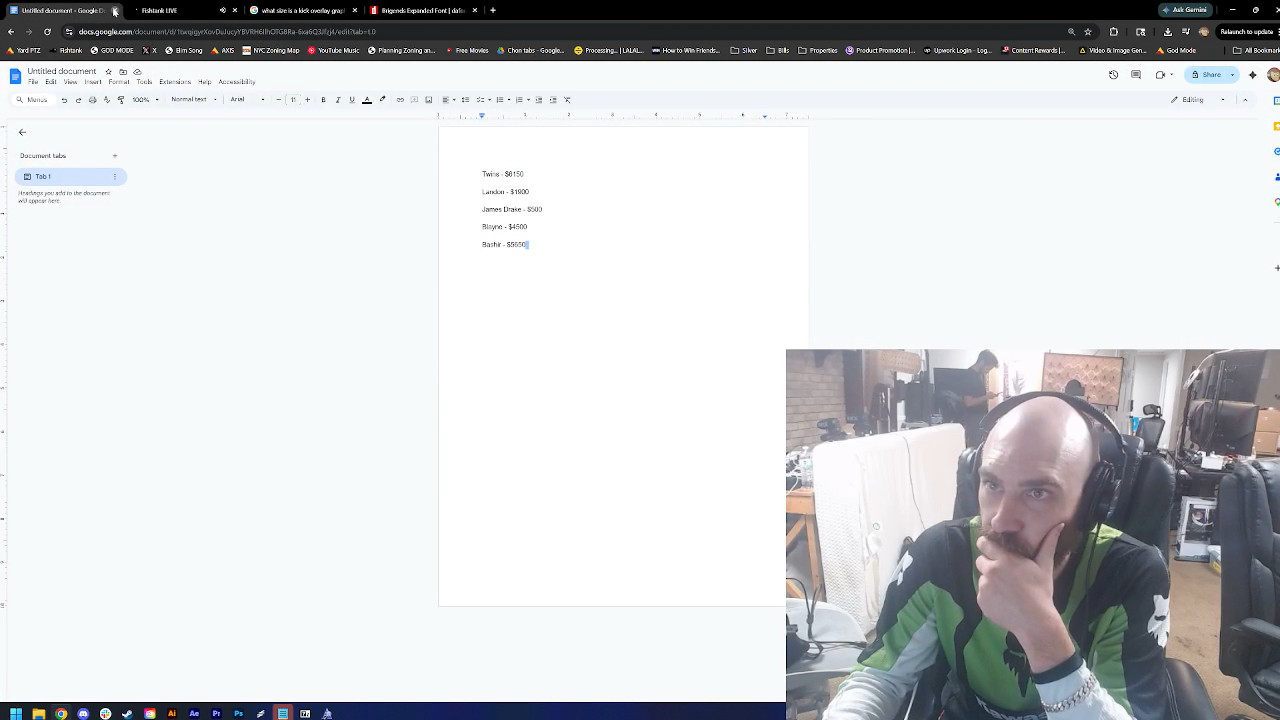The image size is (1280, 720).
Task: Click the font size field
Action: (x=293, y=100)
